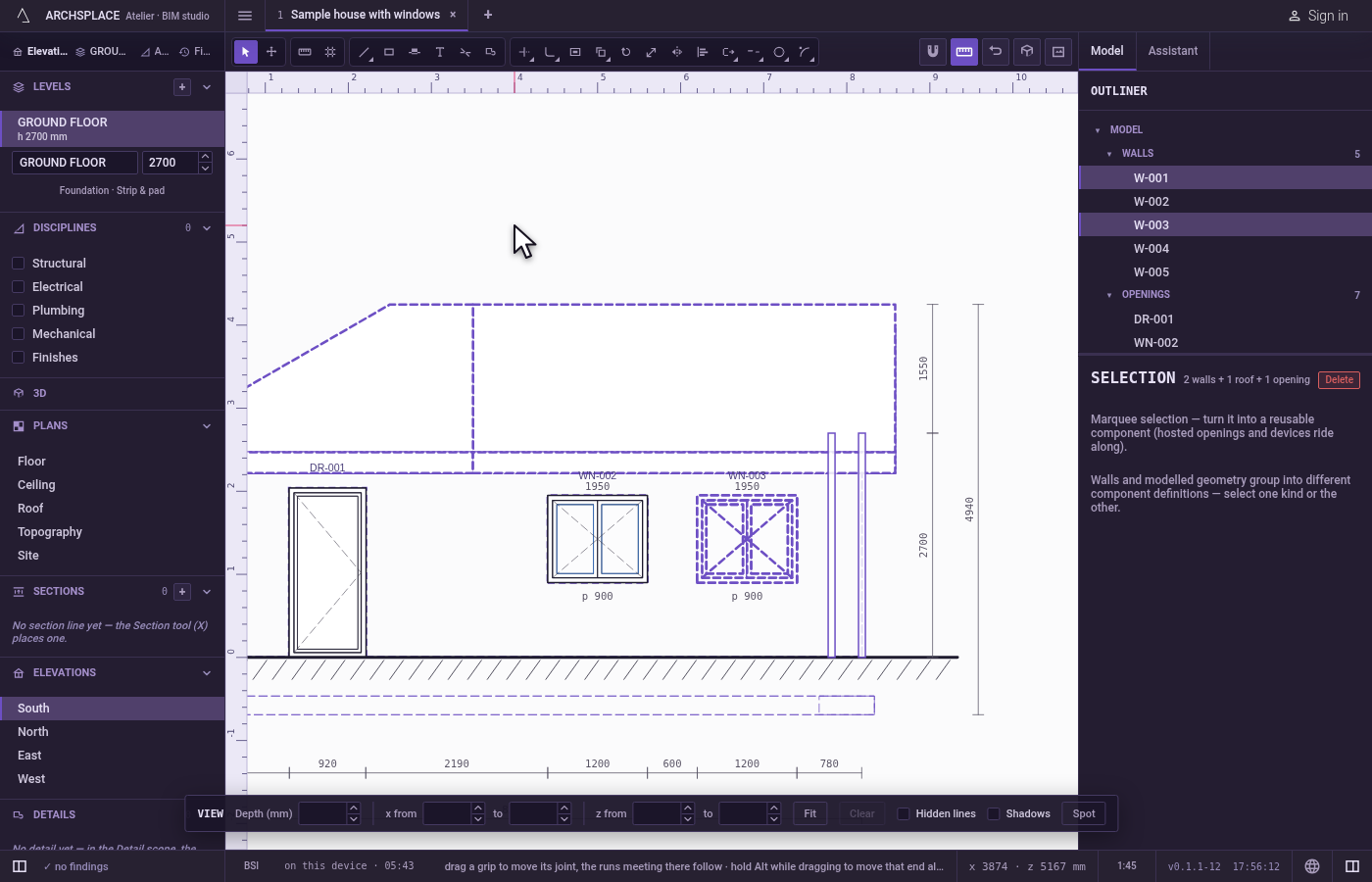The image size is (1372, 882).
Task: Toggle left panel icon in status bar
Action: point(20,866)
